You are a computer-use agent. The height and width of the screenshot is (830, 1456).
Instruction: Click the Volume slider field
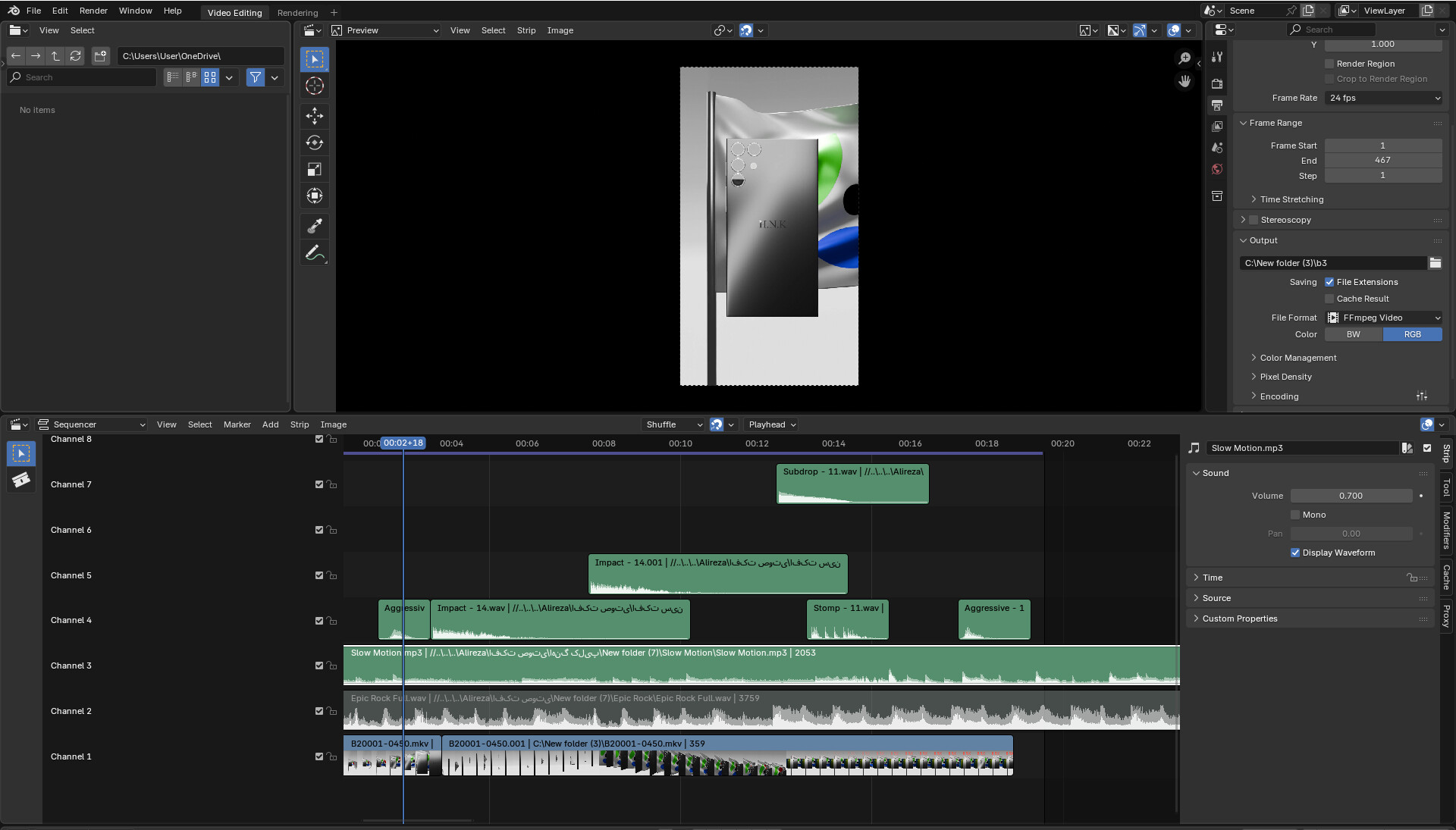point(1351,496)
